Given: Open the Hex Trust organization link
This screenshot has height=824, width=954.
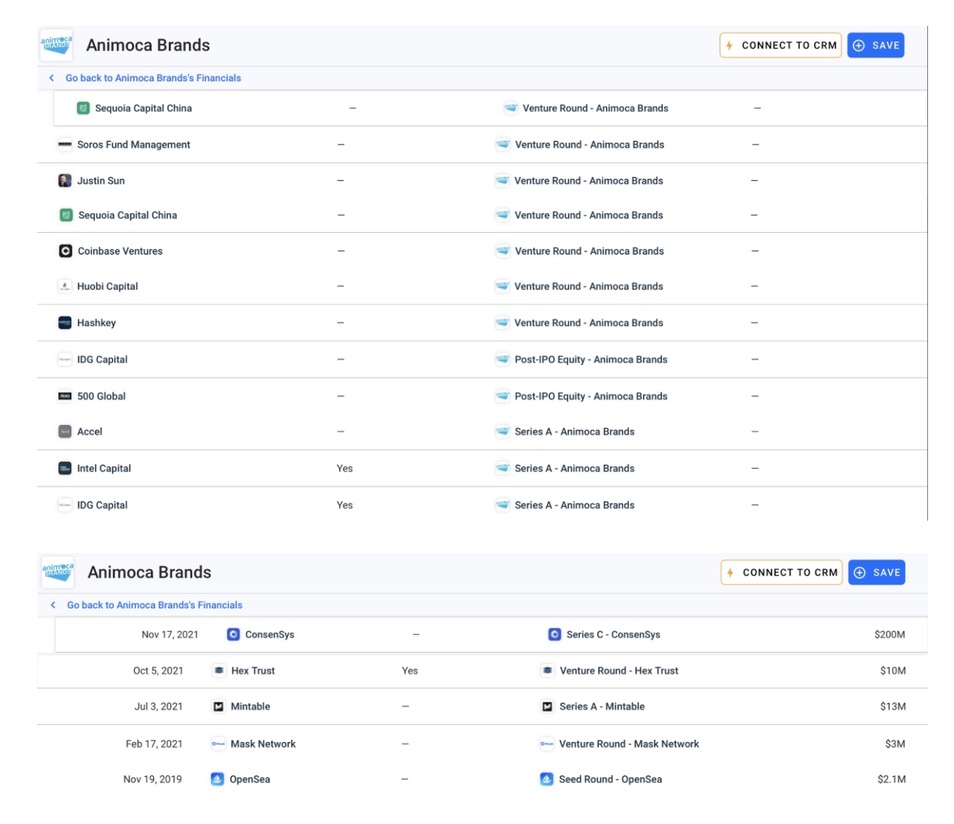Looking at the screenshot, I should coord(252,671).
